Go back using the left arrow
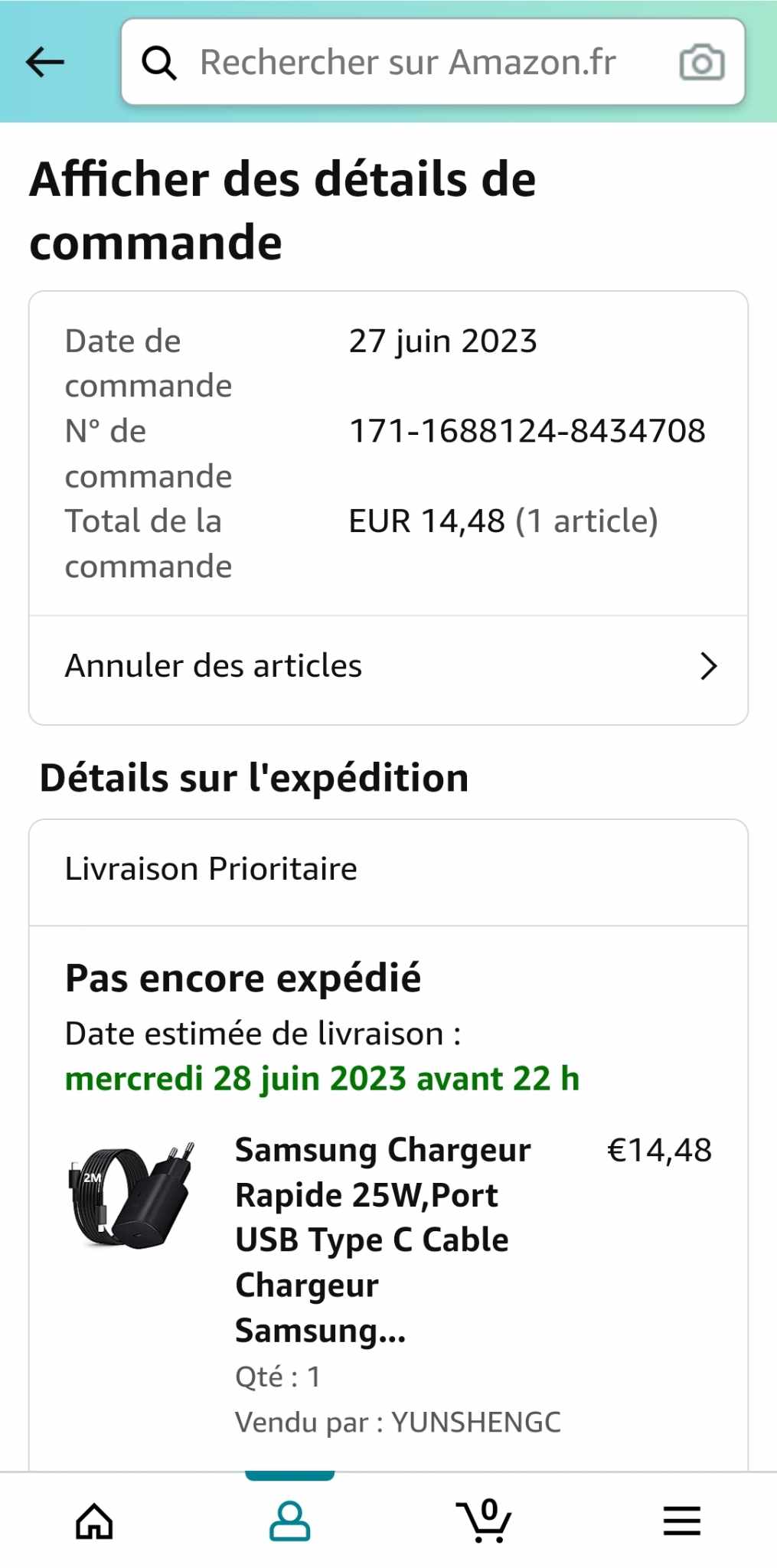The image size is (777, 1568). coord(45,62)
